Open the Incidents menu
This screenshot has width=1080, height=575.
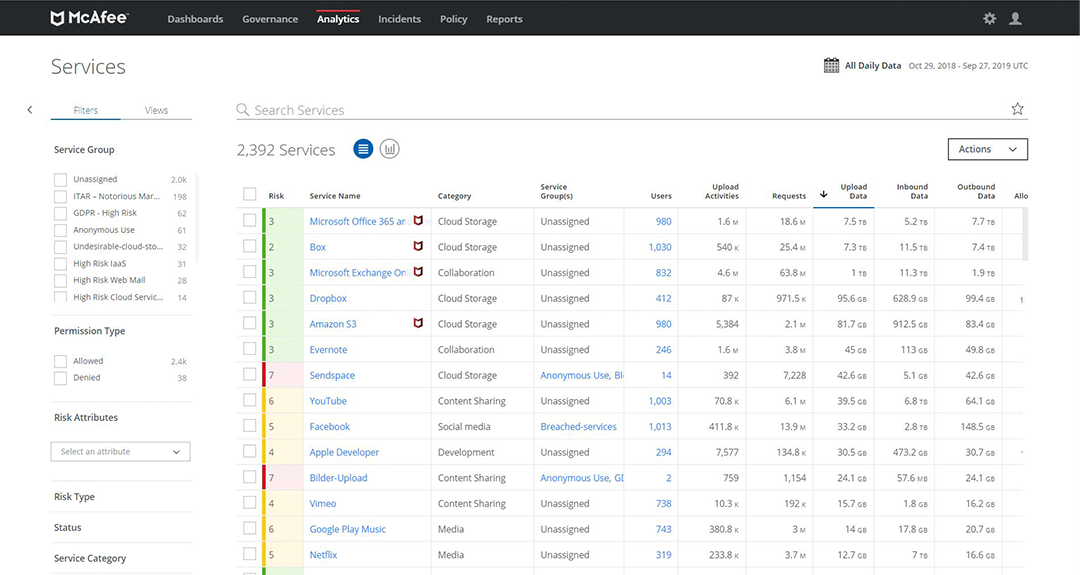pos(399,19)
